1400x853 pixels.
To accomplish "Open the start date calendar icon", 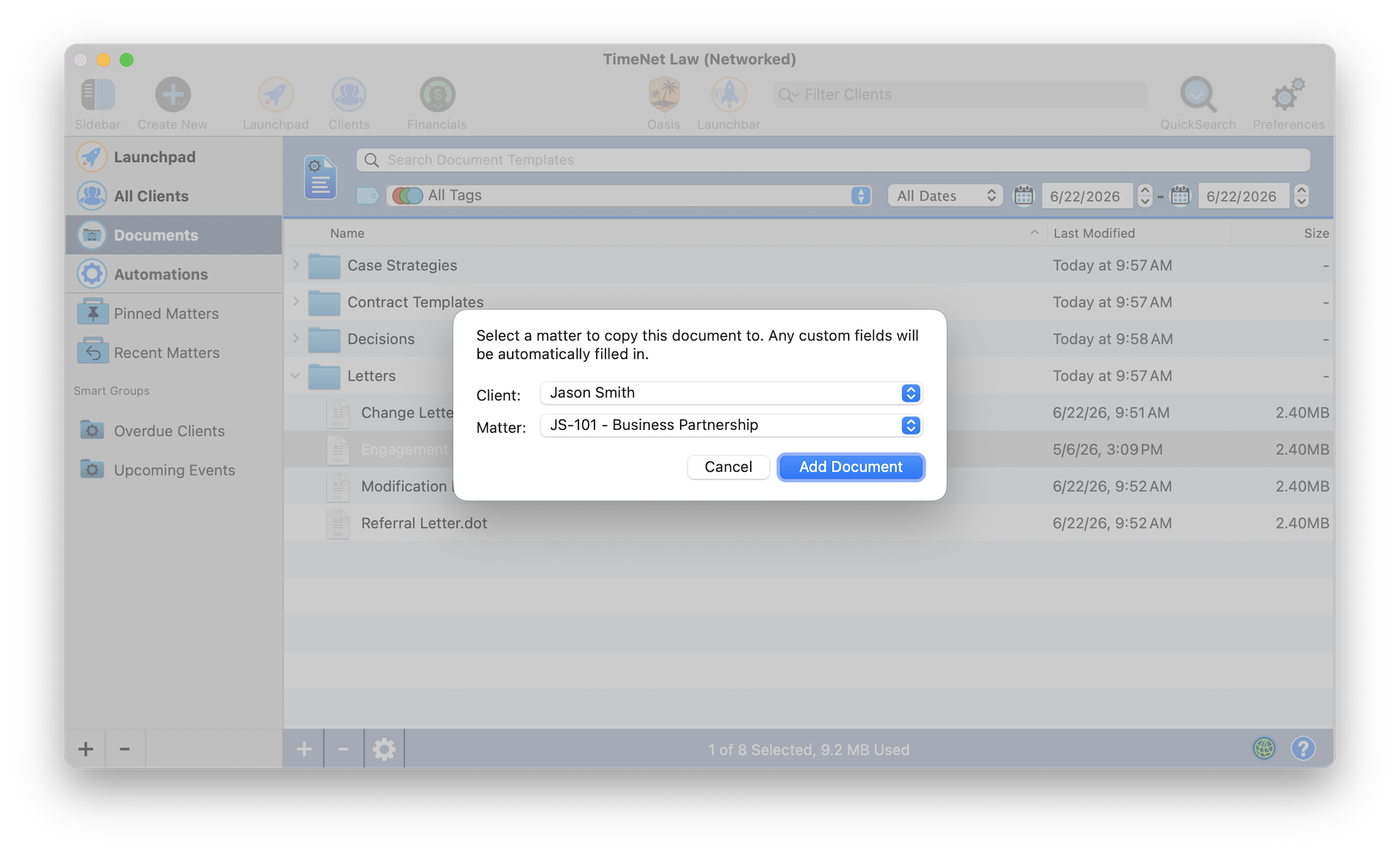I will coord(1023,195).
